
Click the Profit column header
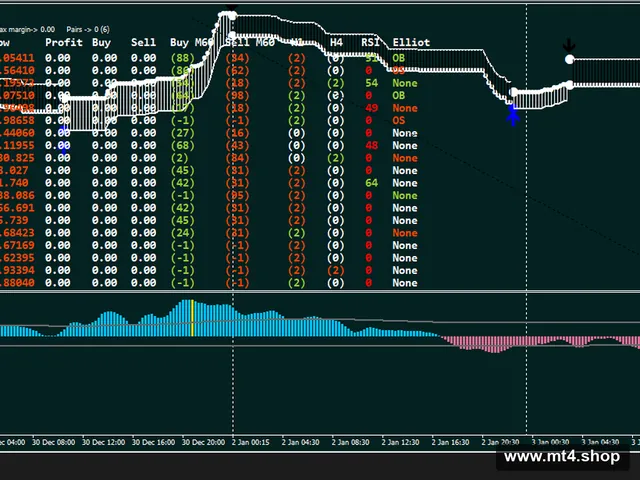pos(64,42)
